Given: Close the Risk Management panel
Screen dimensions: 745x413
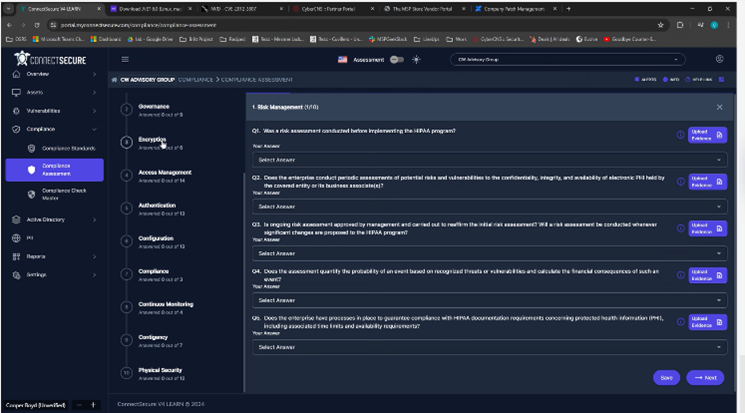Looking at the screenshot, I should (x=719, y=107).
